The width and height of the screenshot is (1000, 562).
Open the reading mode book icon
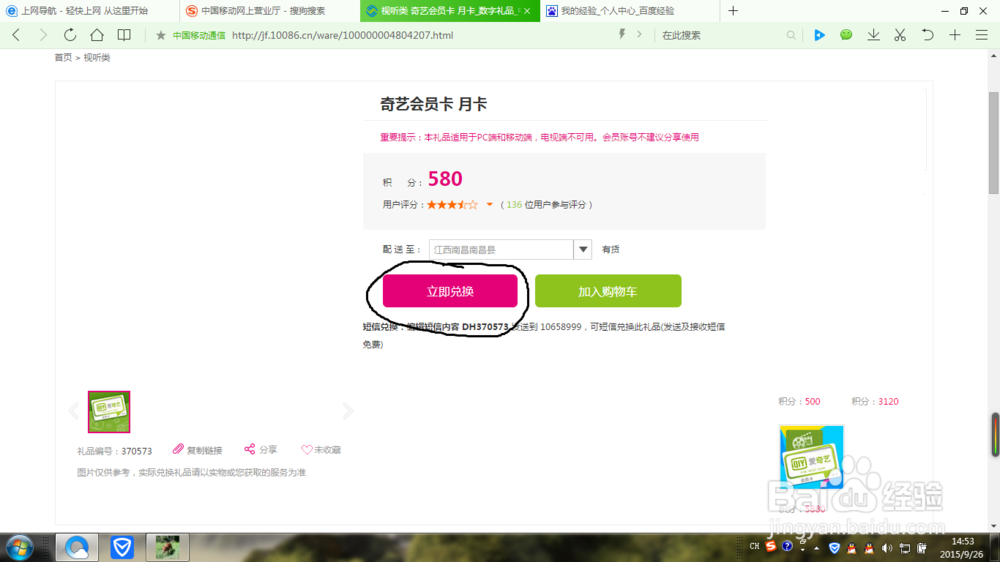124,35
